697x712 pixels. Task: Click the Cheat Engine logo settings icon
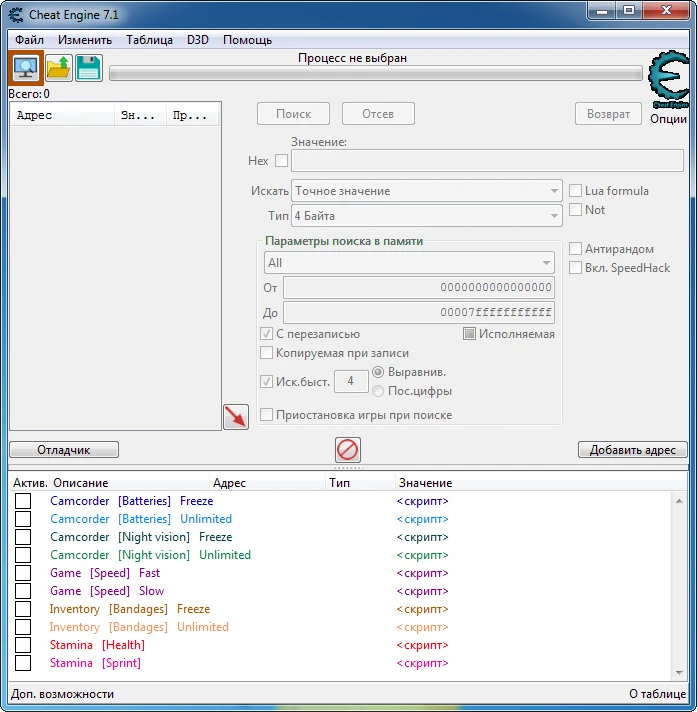click(x=668, y=79)
